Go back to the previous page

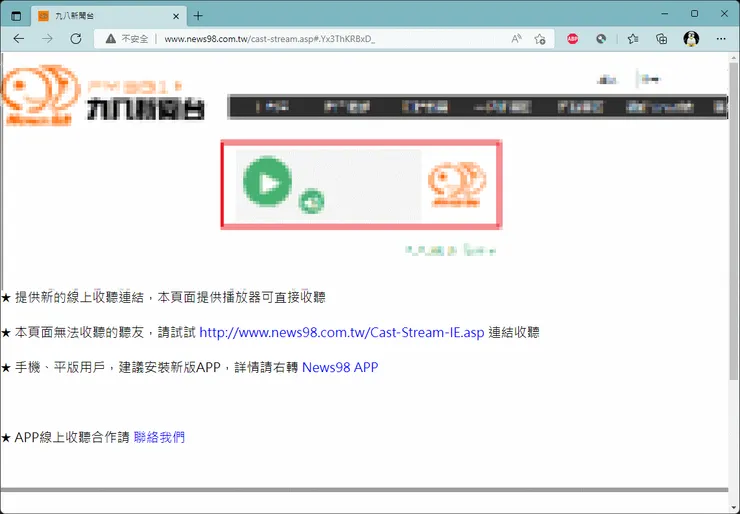click(19, 39)
